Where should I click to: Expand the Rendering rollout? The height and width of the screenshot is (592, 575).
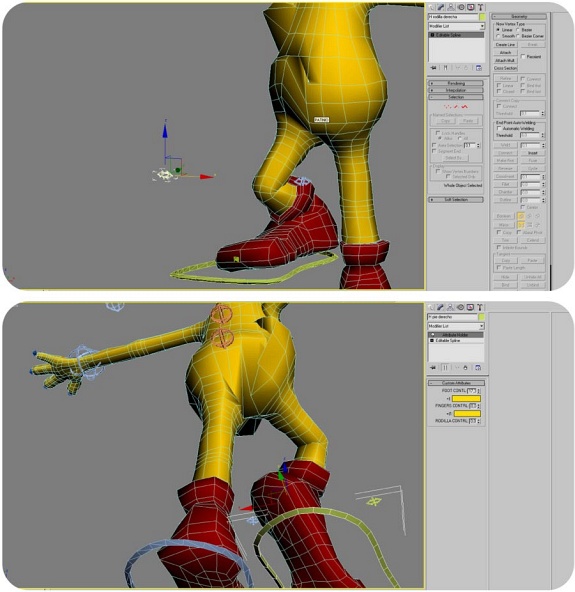tap(456, 83)
